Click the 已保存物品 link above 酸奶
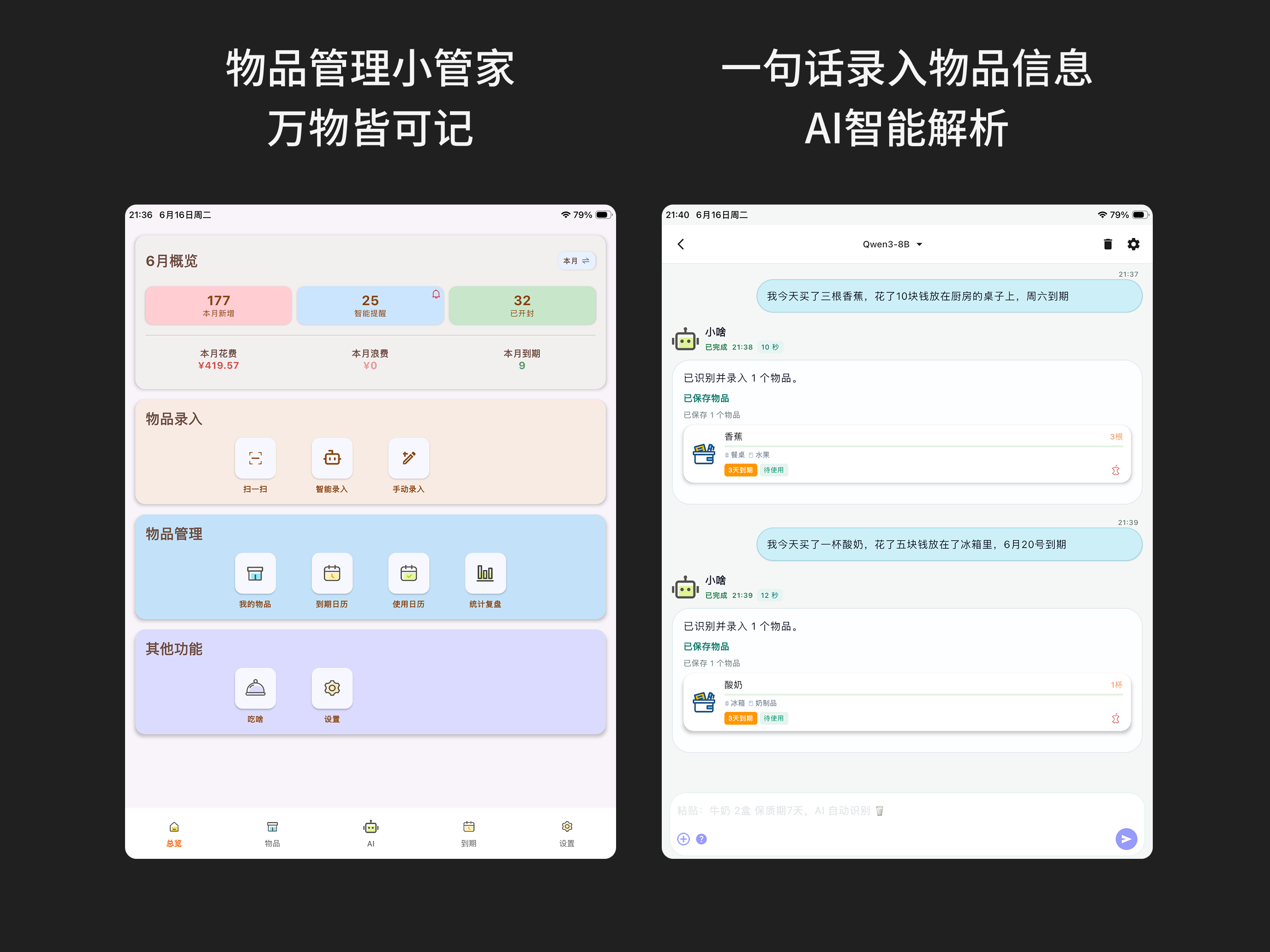This screenshot has height=952, width=1270. 706,647
